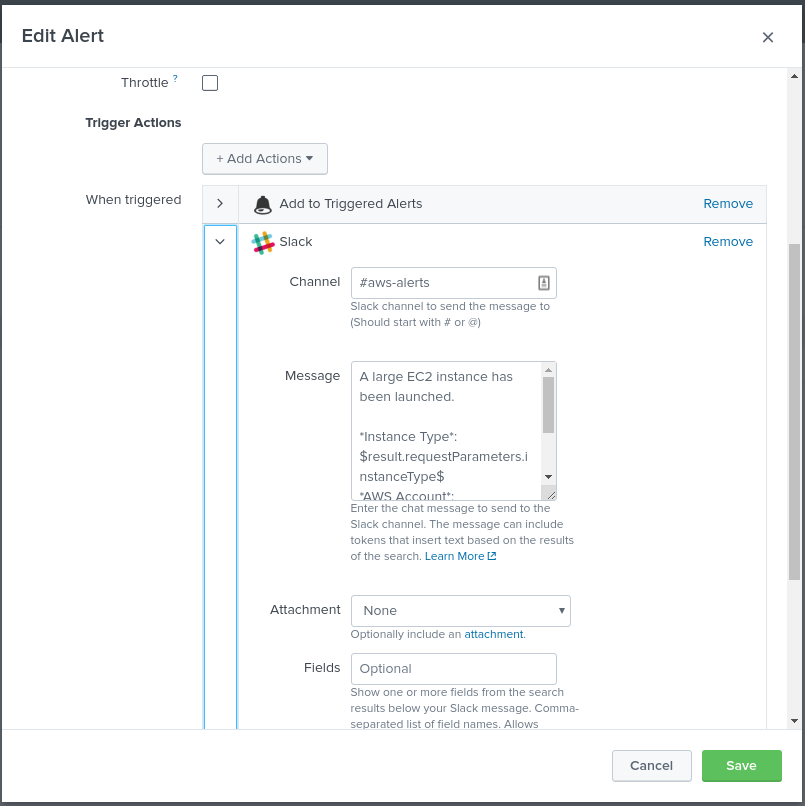The height and width of the screenshot is (806, 805).
Task: Open the token insertion icon in Channel field
Action: click(544, 282)
